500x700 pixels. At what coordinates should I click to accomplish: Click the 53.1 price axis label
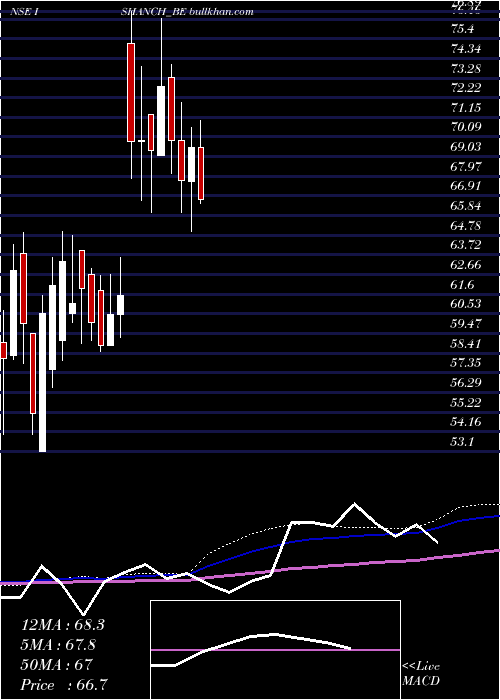pyautogui.click(x=462, y=442)
